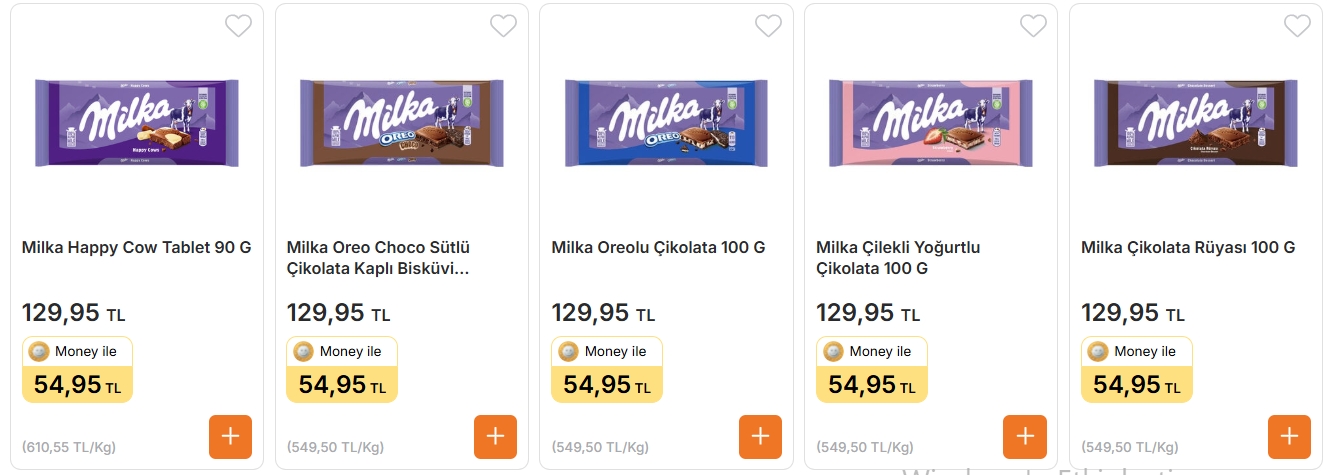
Task: Open Milka Çilekli Yoğurtlu Çikolata title link
Action: (x=898, y=258)
